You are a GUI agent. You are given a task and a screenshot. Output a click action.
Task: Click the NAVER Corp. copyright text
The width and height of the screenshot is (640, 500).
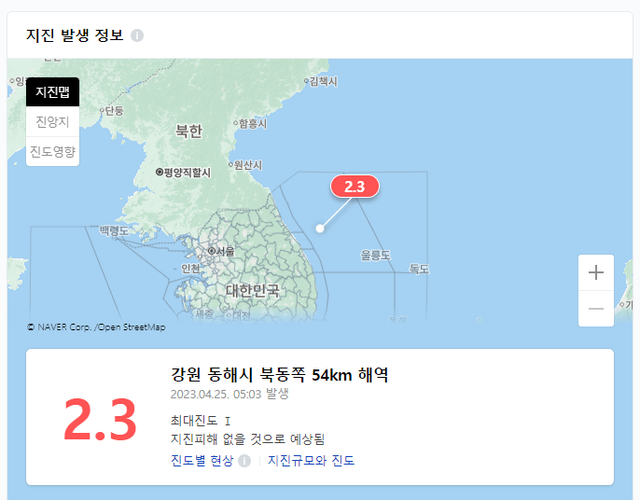[96, 327]
